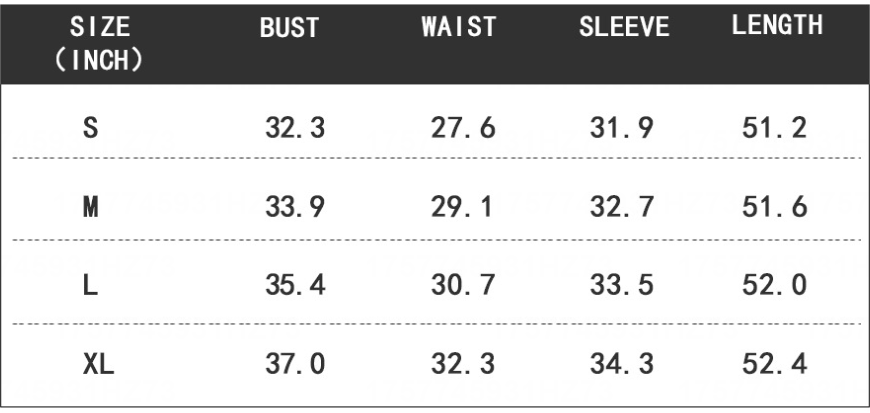Click the M size row label
870x413 pixels.
pos(91,207)
